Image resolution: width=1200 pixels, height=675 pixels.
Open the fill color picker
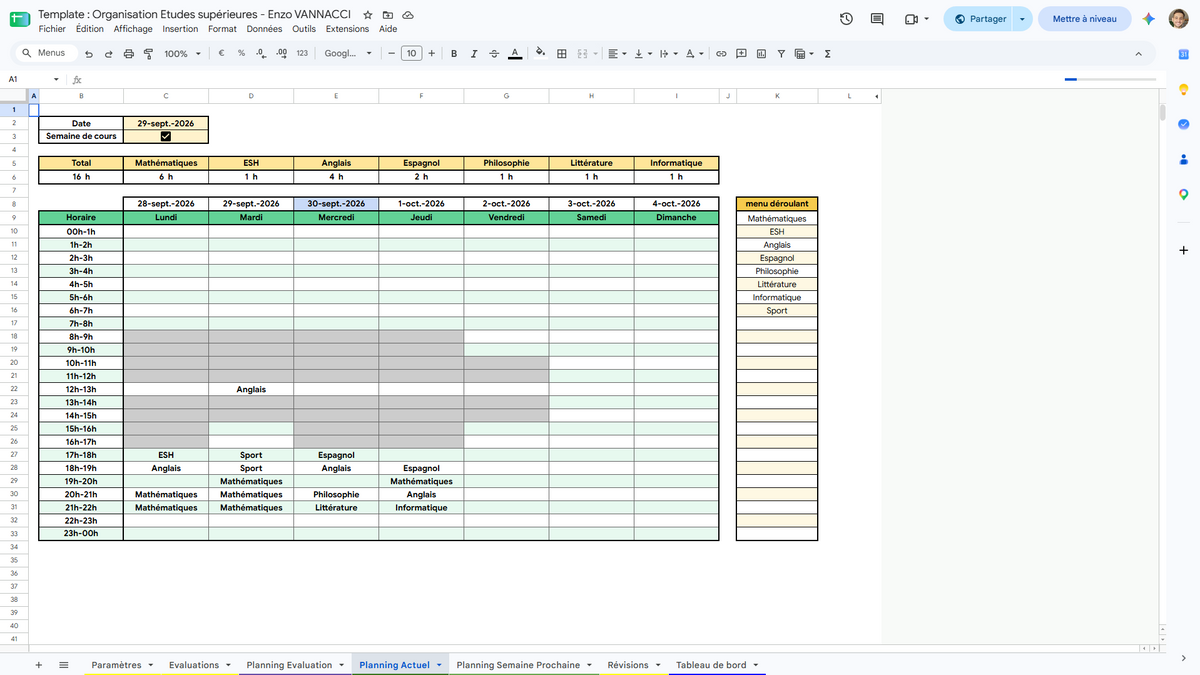pos(541,53)
